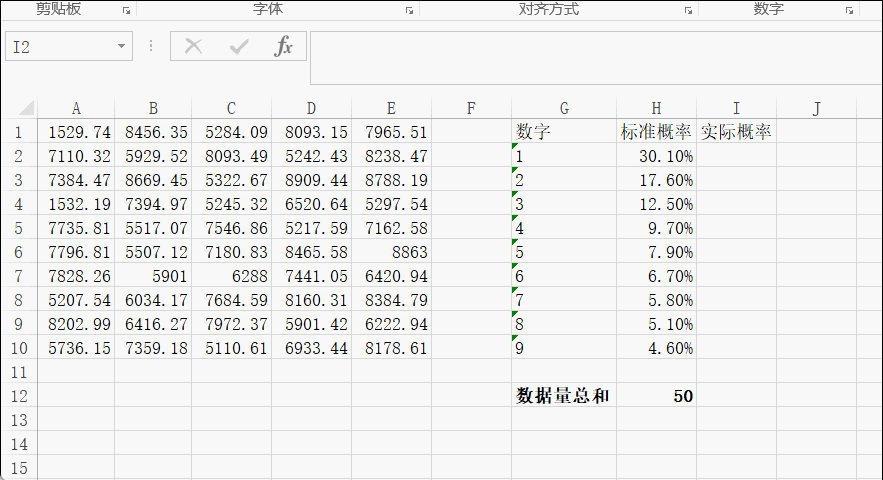Select column G header

coord(564,108)
